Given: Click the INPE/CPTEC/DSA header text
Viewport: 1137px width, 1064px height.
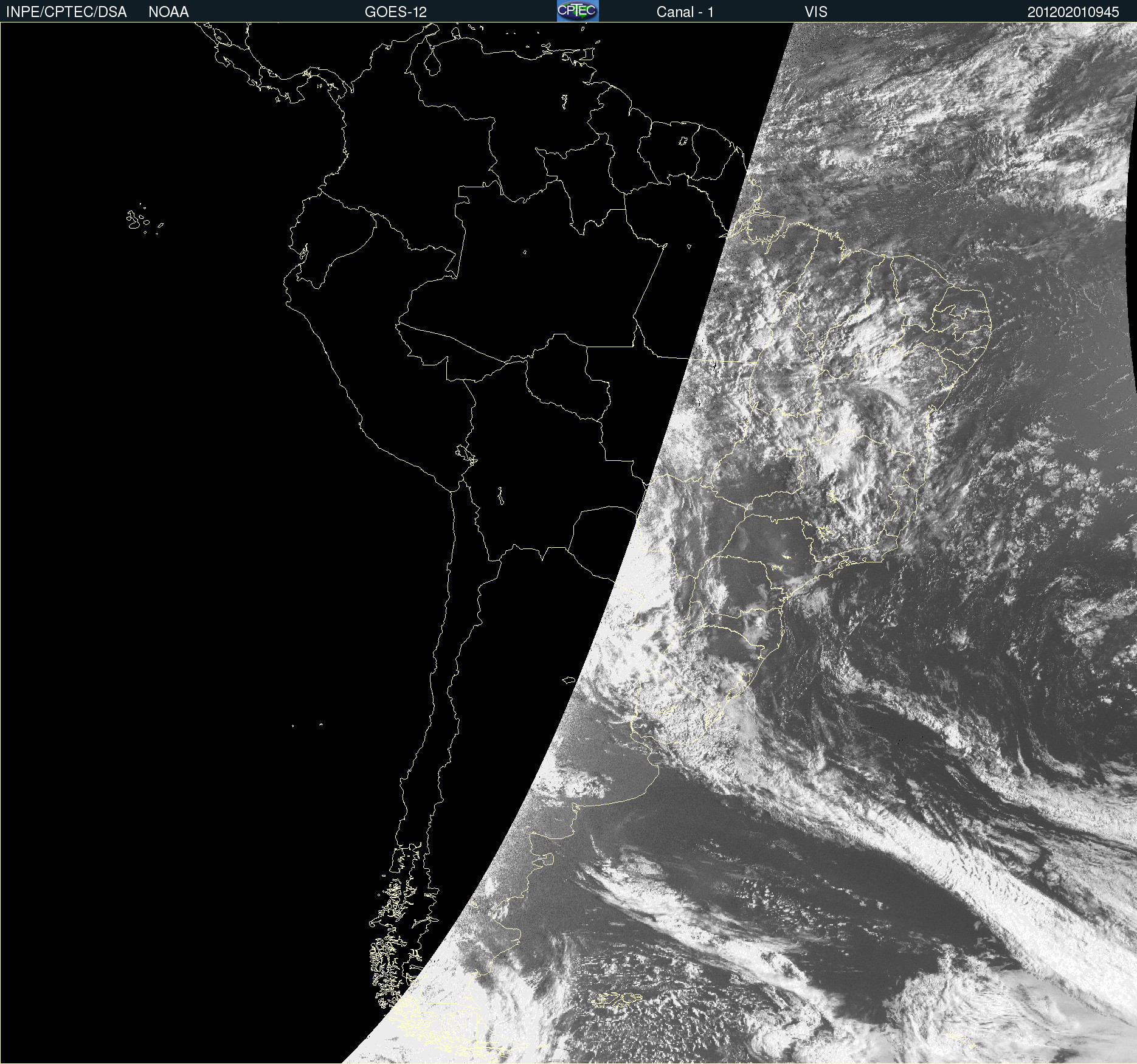Looking at the screenshot, I should pyautogui.click(x=66, y=12).
